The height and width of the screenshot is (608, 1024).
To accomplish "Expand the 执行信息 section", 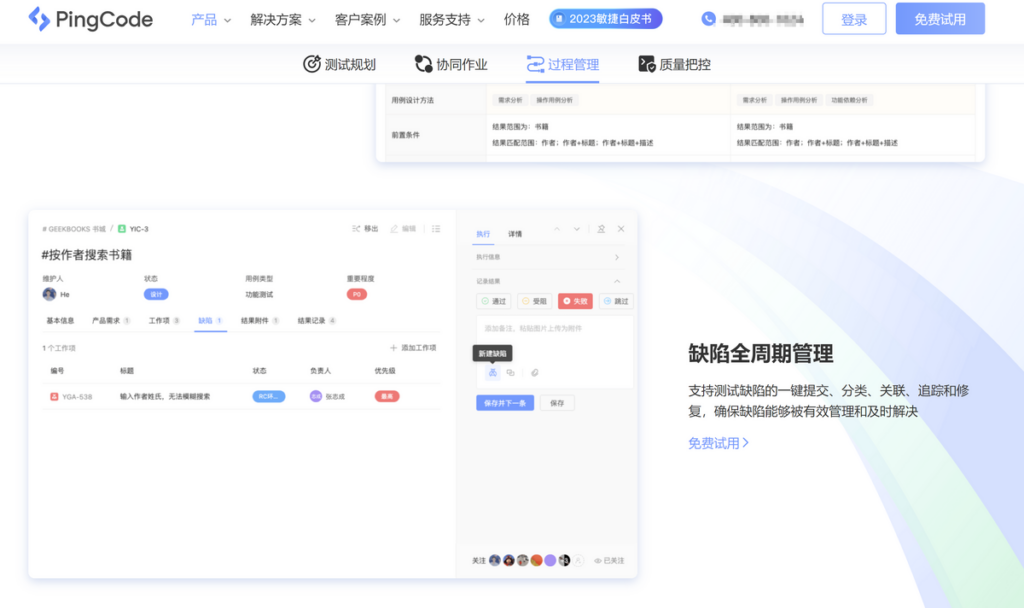I will [617, 257].
